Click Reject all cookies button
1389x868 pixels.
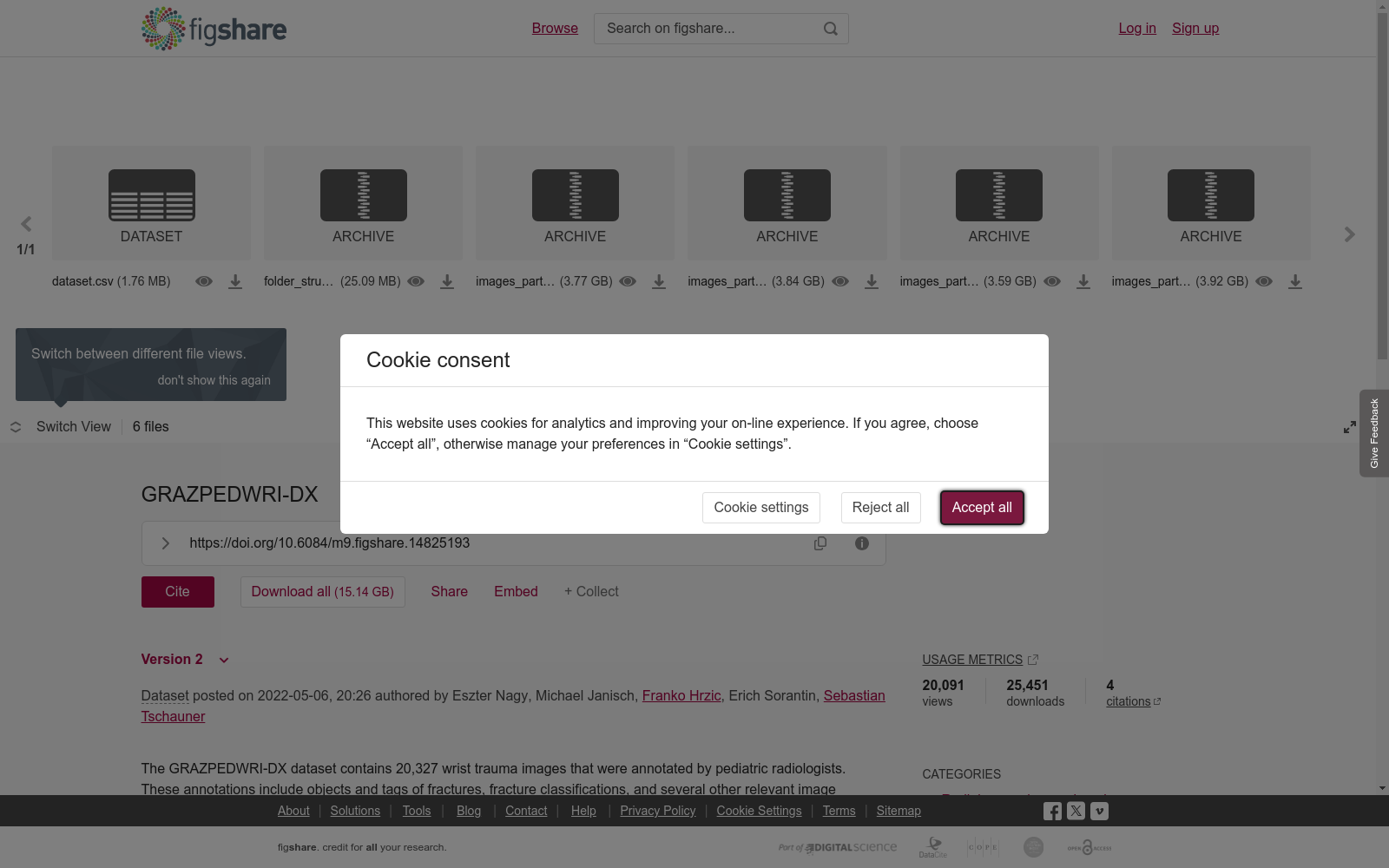pos(880,508)
